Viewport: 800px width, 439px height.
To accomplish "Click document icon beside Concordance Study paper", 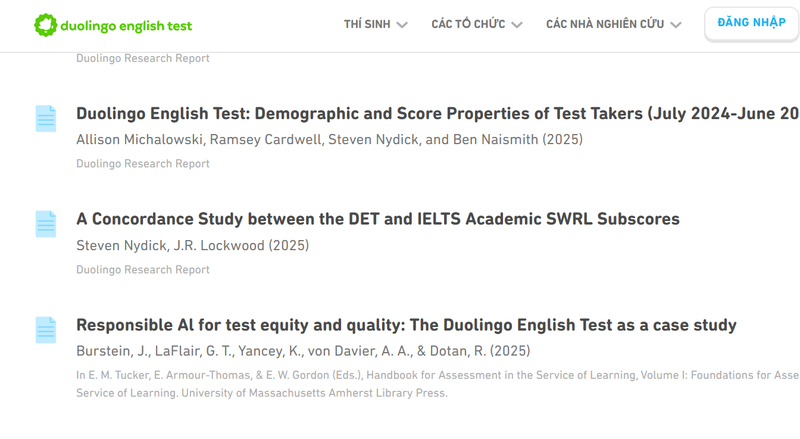I will [x=46, y=224].
